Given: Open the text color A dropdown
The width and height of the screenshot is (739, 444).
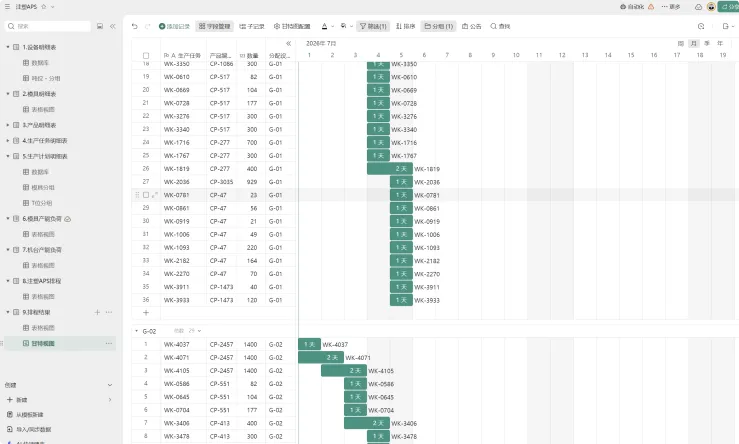Looking at the screenshot, I should click(328, 26).
